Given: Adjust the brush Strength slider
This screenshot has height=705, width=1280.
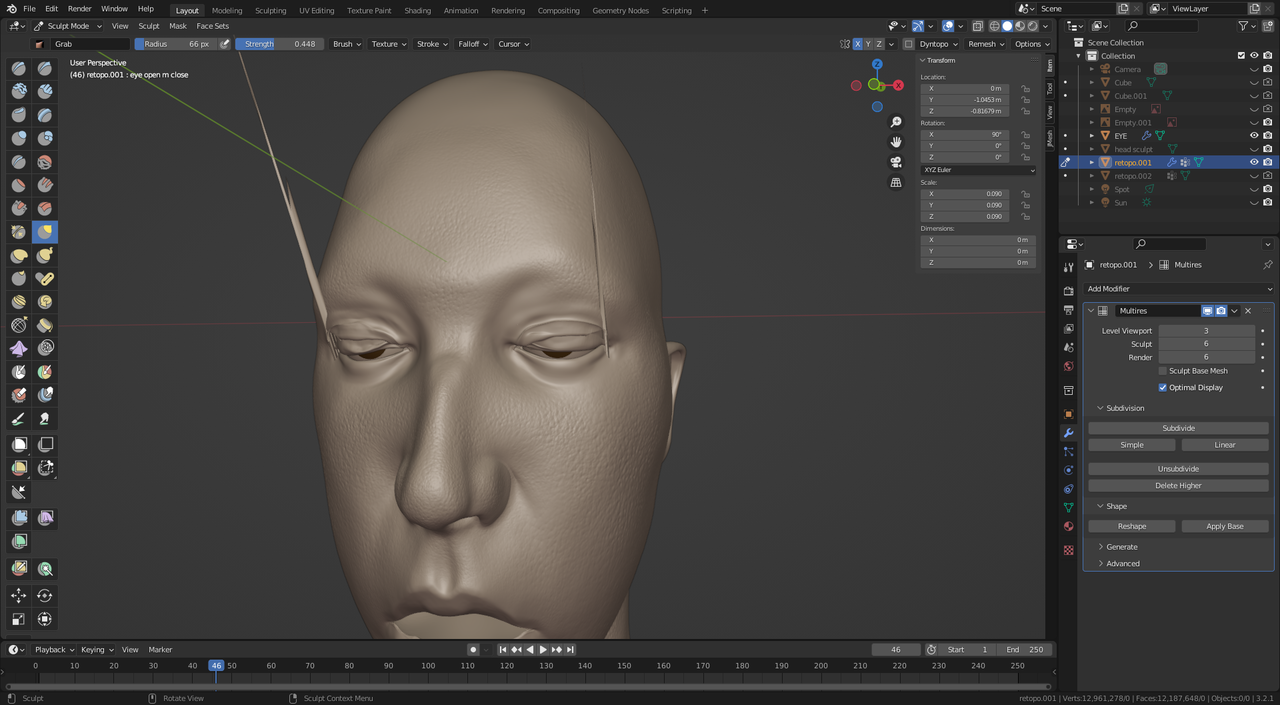Looking at the screenshot, I should click(279, 44).
